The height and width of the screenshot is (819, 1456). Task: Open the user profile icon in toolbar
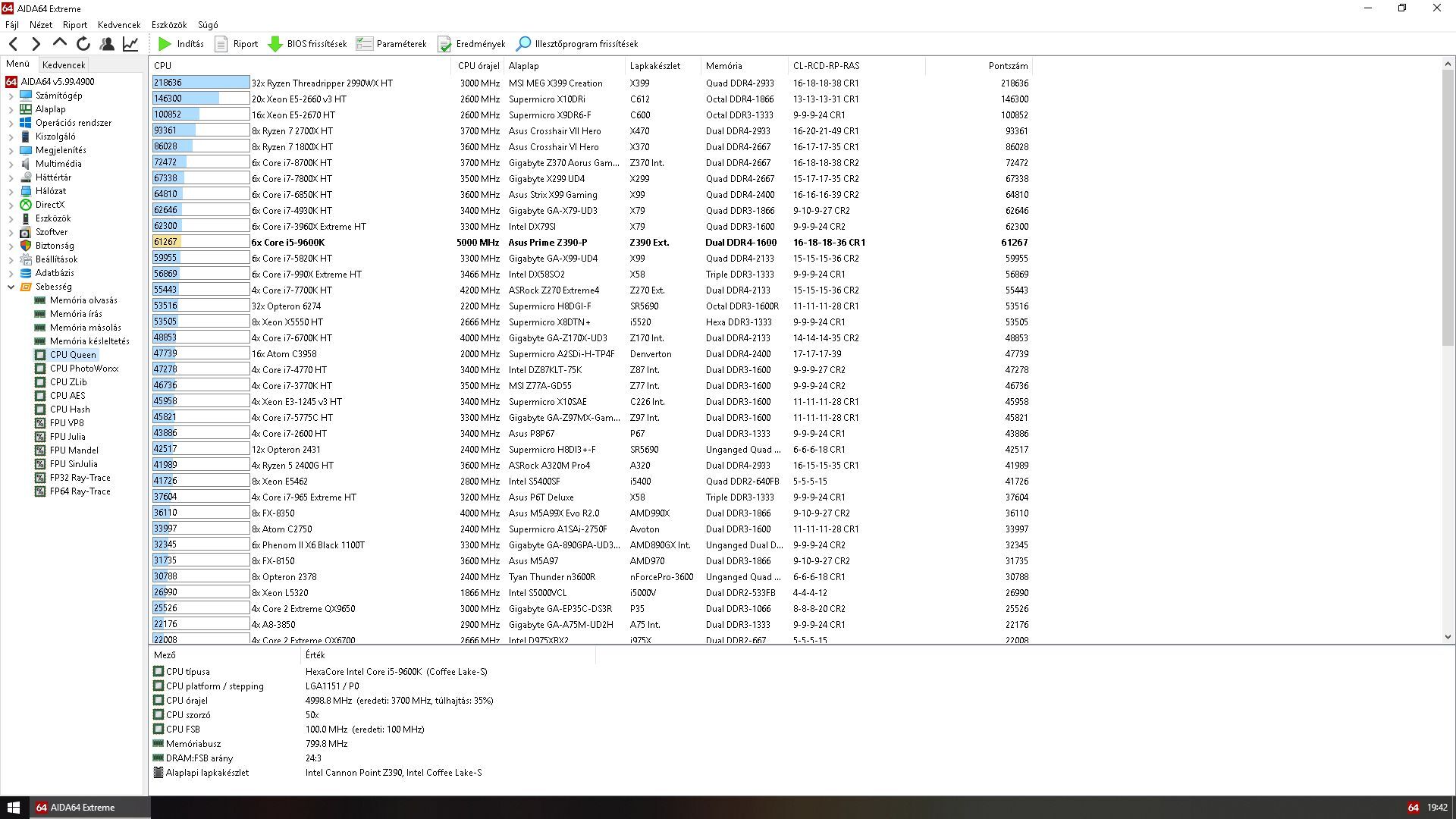107,44
